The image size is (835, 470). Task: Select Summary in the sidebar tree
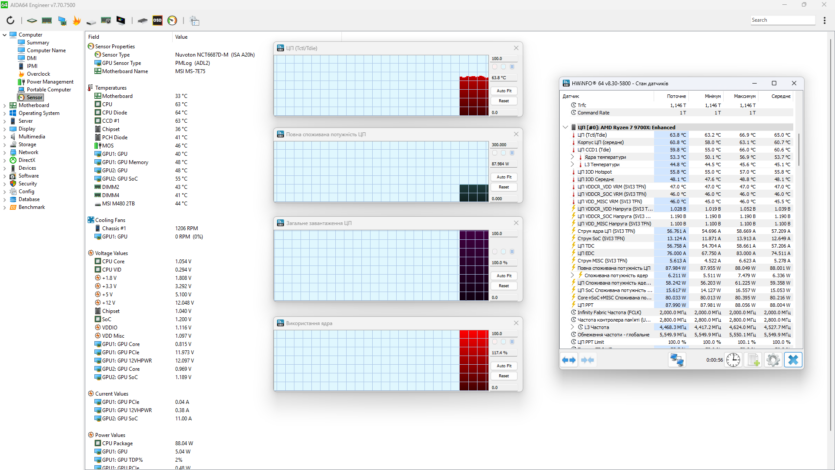pos(37,43)
